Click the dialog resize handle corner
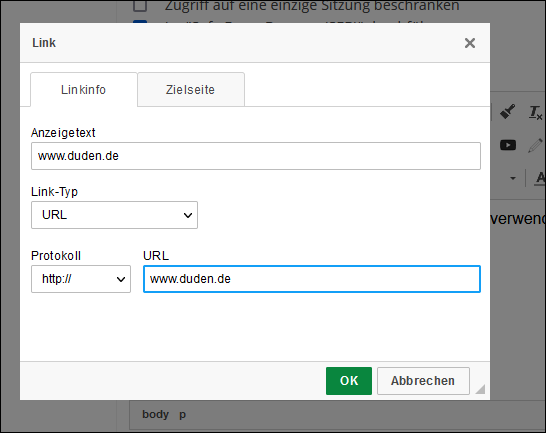Screen dimensions: 546x433 (480, 389)
